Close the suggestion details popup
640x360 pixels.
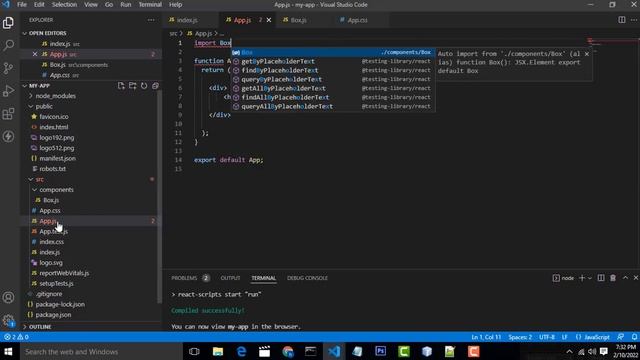click(x=587, y=54)
